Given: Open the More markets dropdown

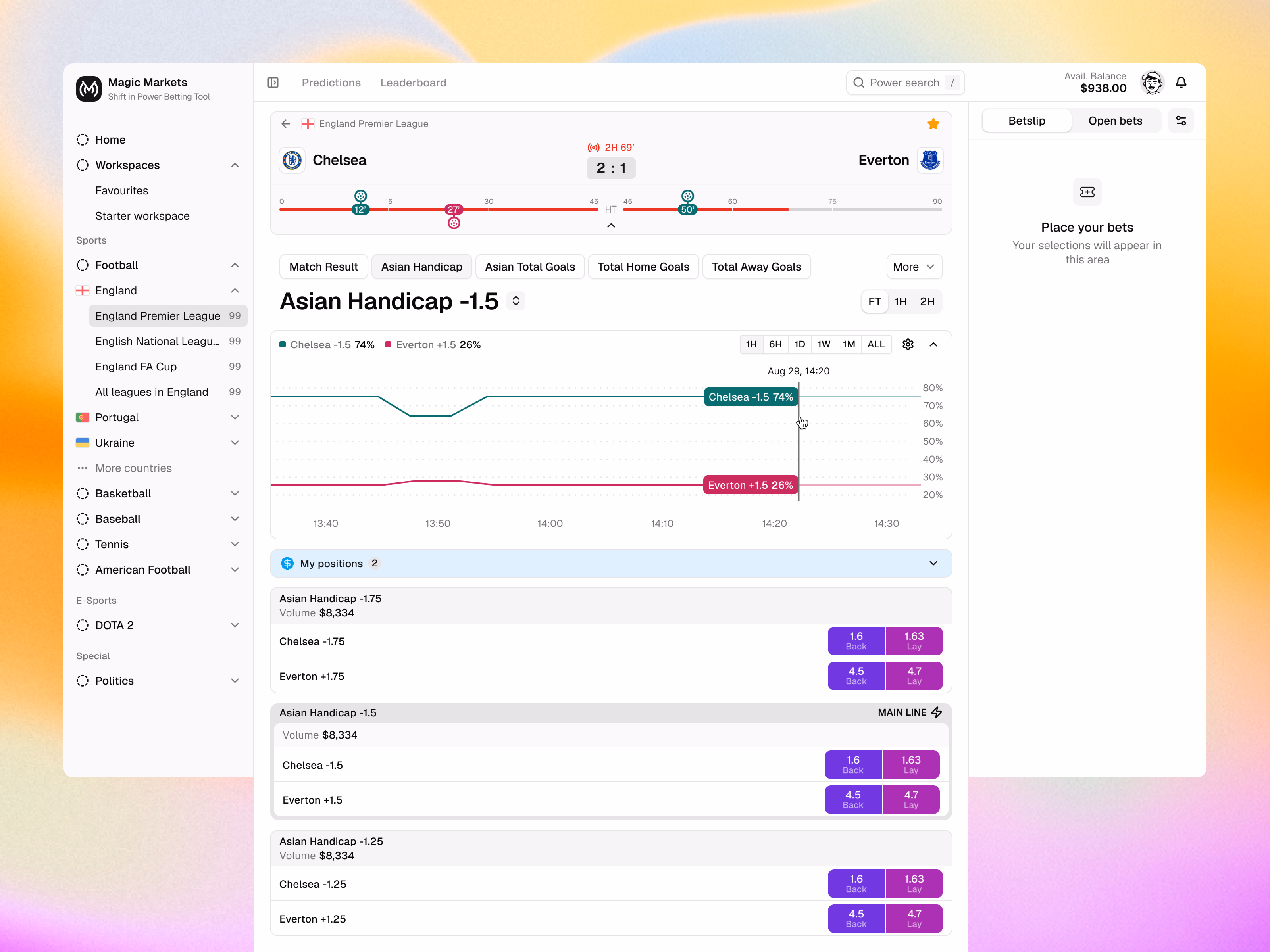Looking at the screenshot, I should click(x=914, y=267).
